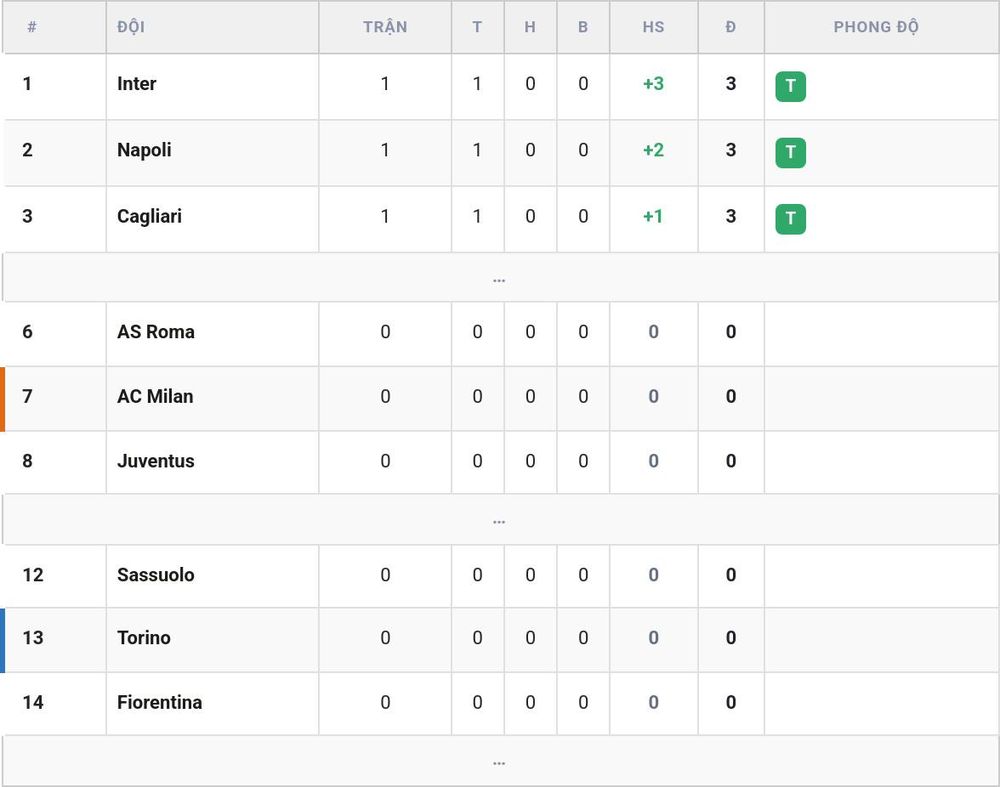1000x787 pixels.
Task: Click the orange marker beside AC Milan
Action: tap(3, 399)
